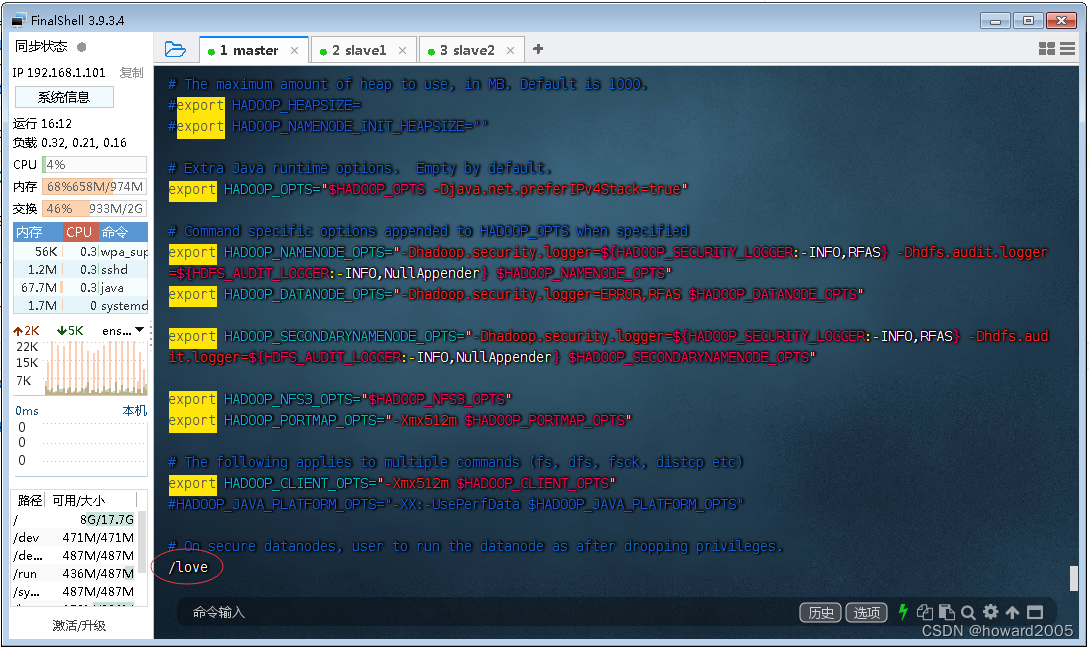Select the java process row
The image size is (1089, 647).
[x=81, y=287]
